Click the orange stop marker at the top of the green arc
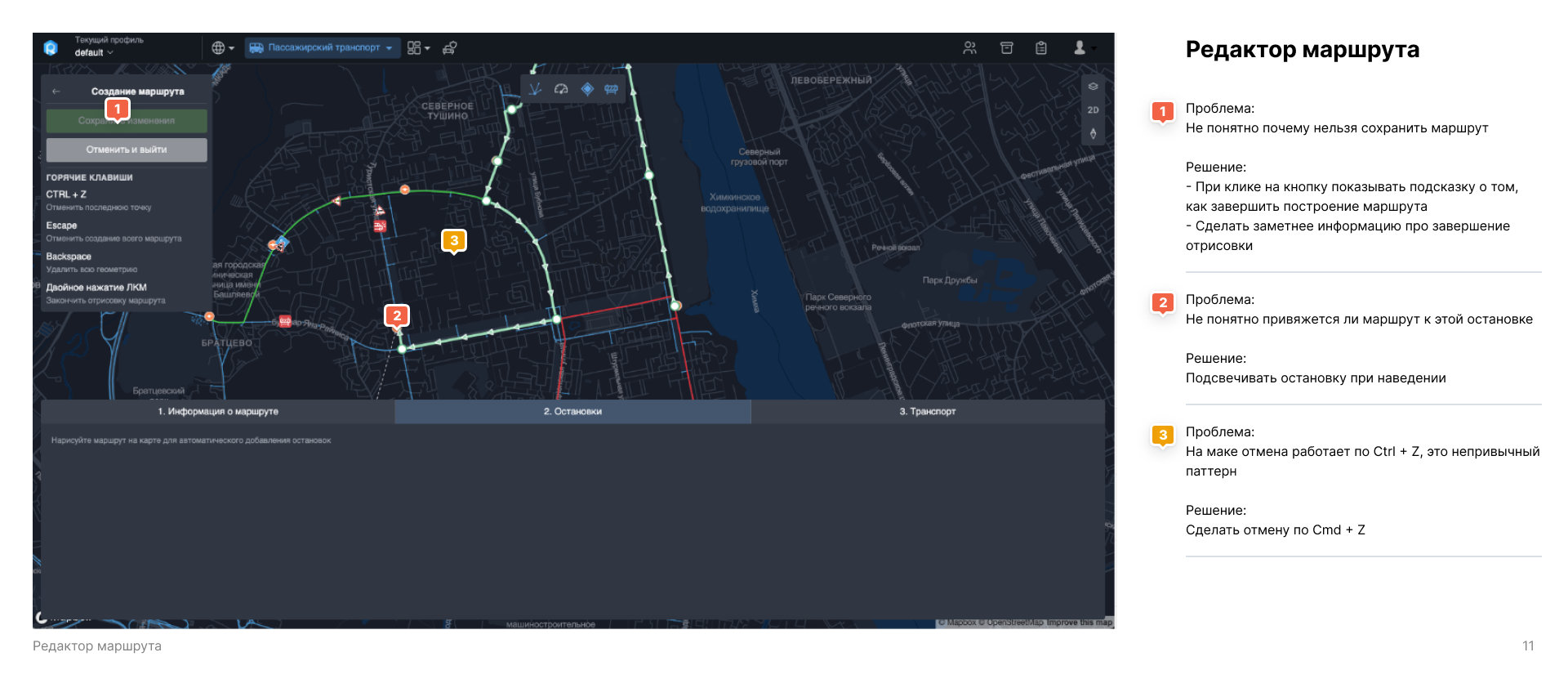The image size is (1568, 688). pos(404,190)
